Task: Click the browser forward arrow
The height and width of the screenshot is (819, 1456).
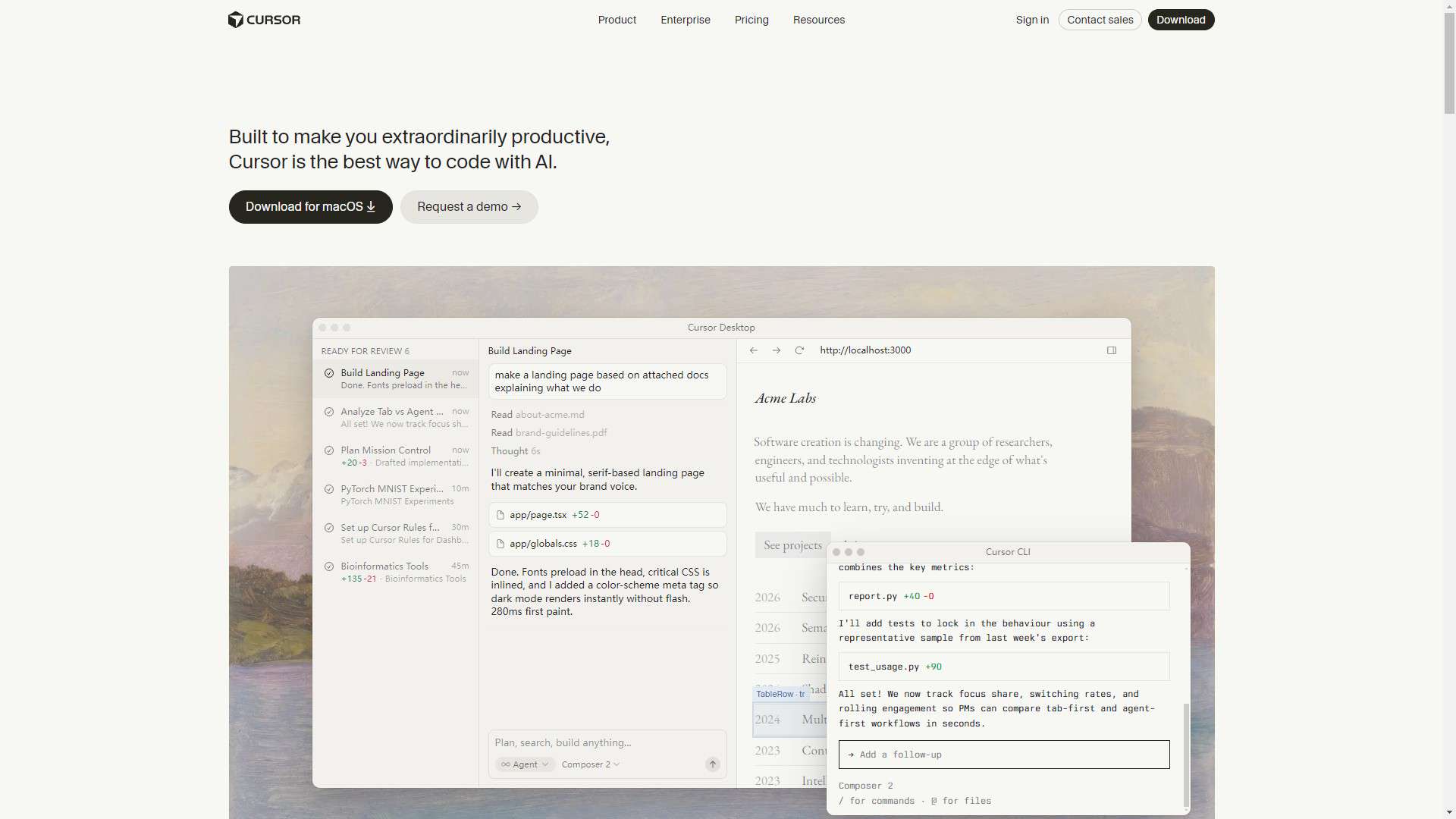Action: (777, 350)
